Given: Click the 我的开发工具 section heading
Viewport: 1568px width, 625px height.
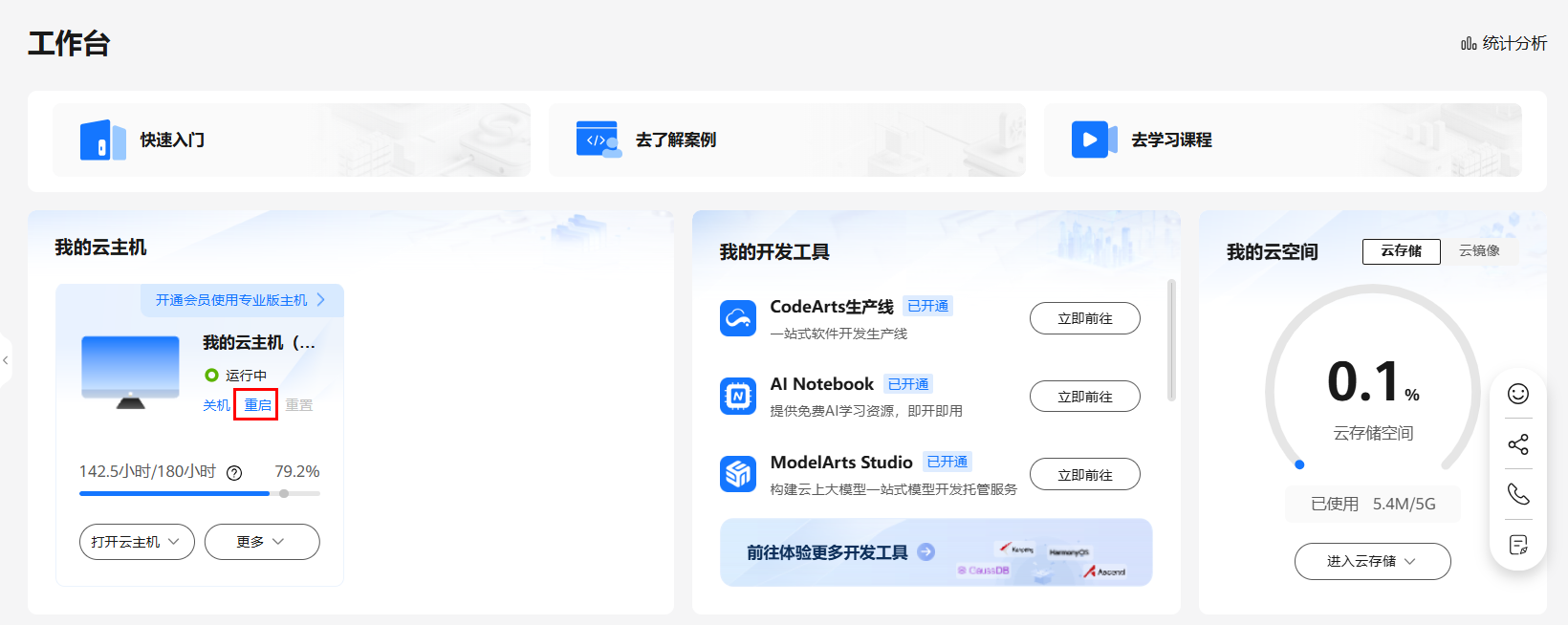Looking at the screenshot, I should (774, 252).
